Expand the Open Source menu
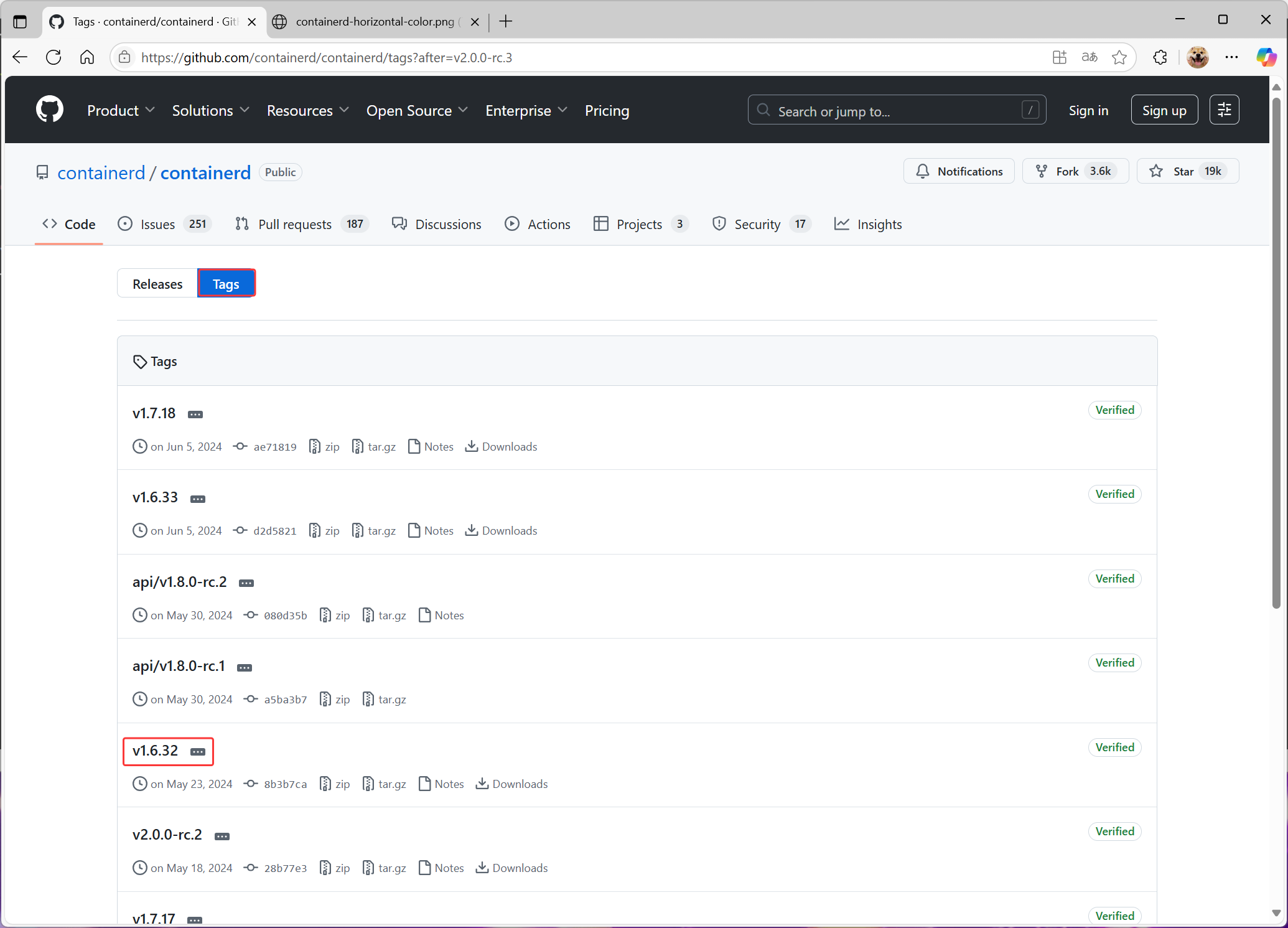1288x928 pixels. point(417,110)
